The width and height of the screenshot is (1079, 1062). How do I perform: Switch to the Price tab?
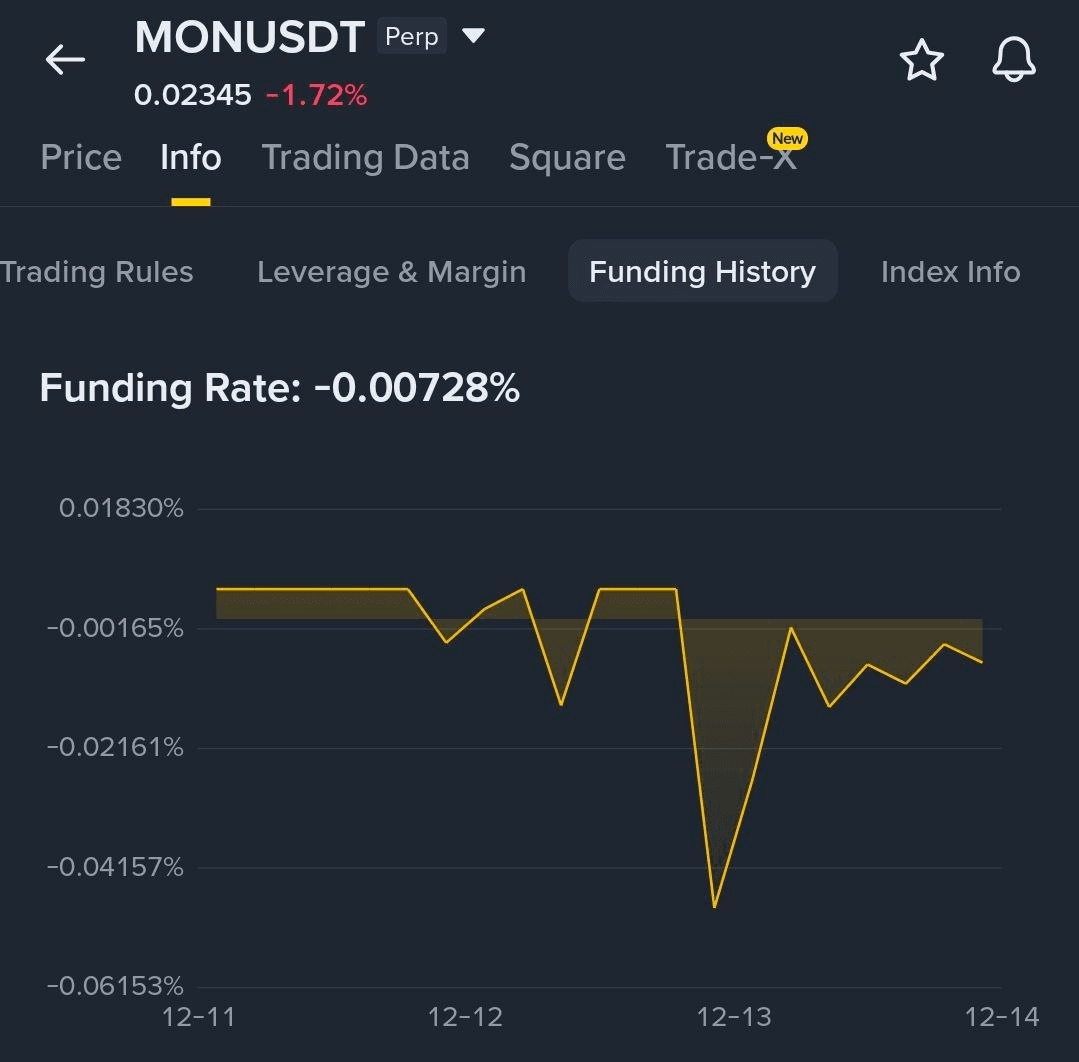pos(81,158)
